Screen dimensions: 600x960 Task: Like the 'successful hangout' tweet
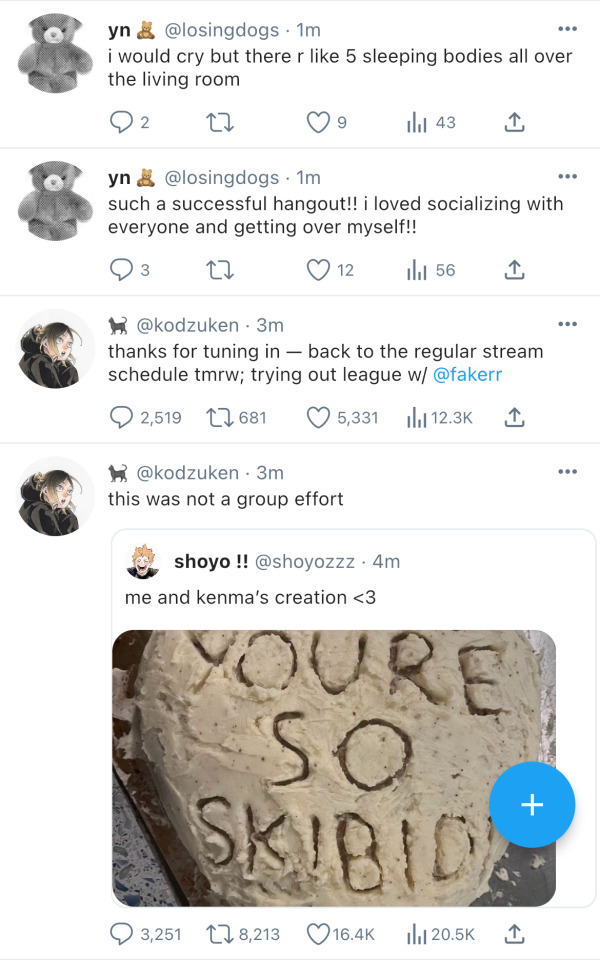(x=318, y=269)
